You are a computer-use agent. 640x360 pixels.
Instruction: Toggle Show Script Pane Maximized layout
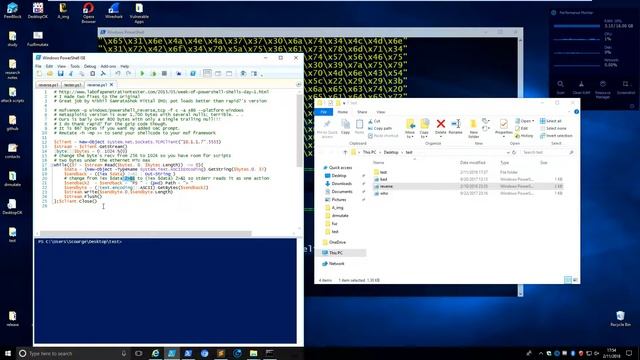[229, 73]
